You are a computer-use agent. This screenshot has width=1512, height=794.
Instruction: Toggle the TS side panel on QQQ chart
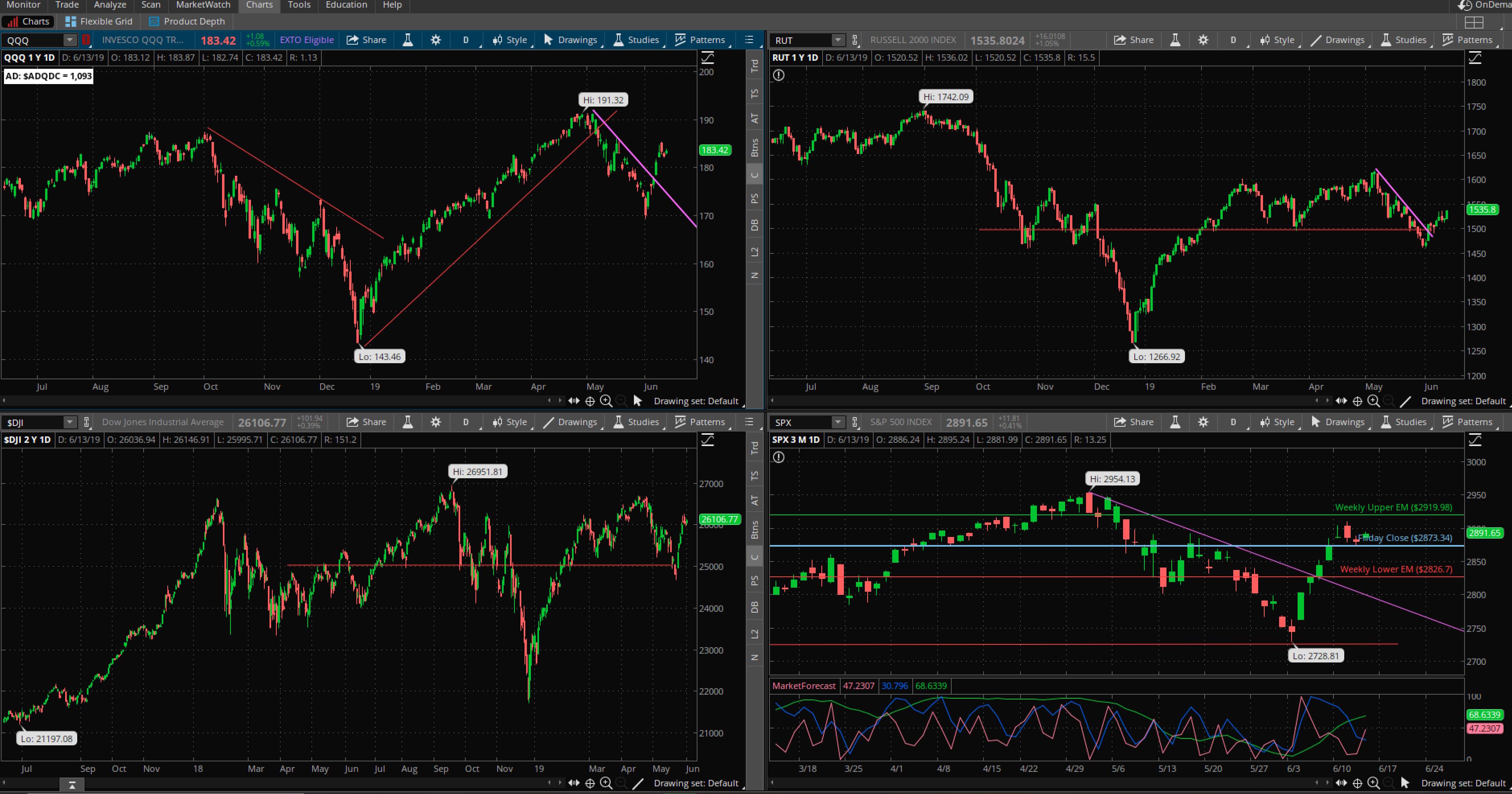click(x=755, y=93)
